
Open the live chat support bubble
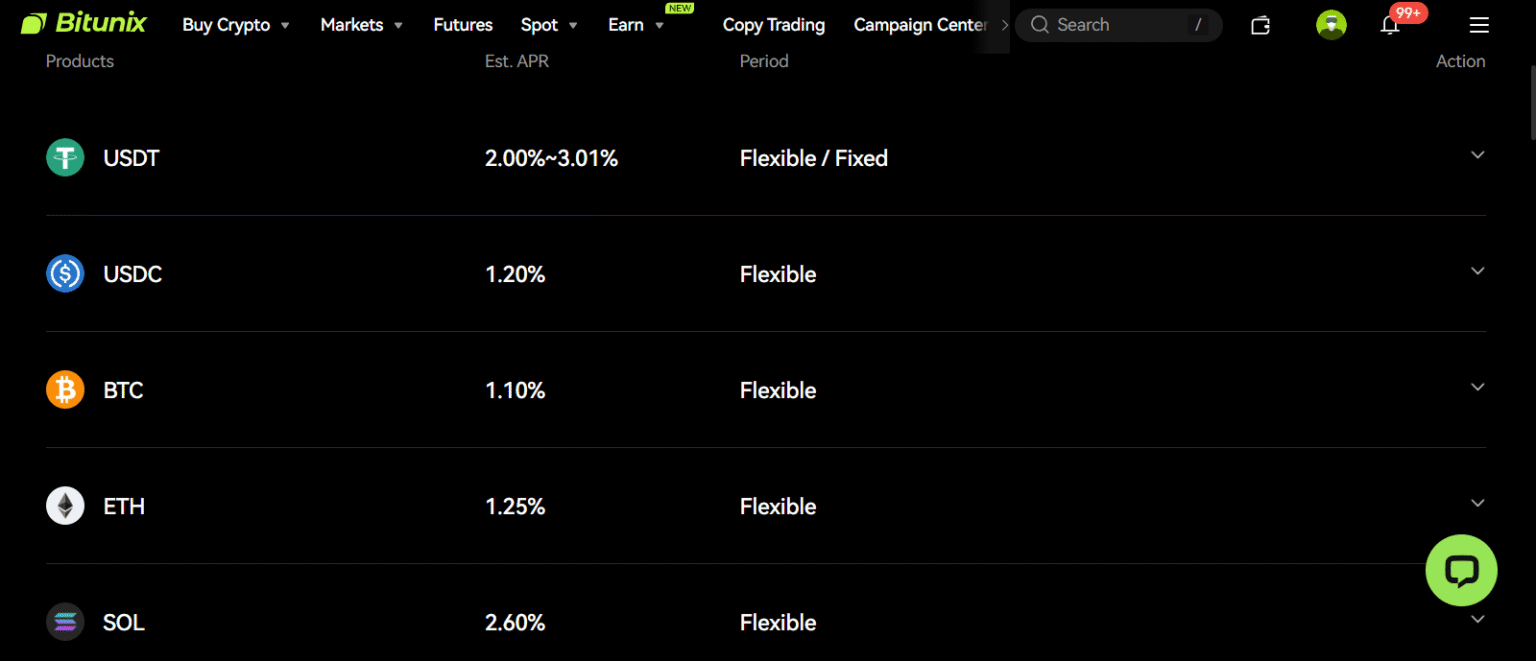click(1461, 570)
